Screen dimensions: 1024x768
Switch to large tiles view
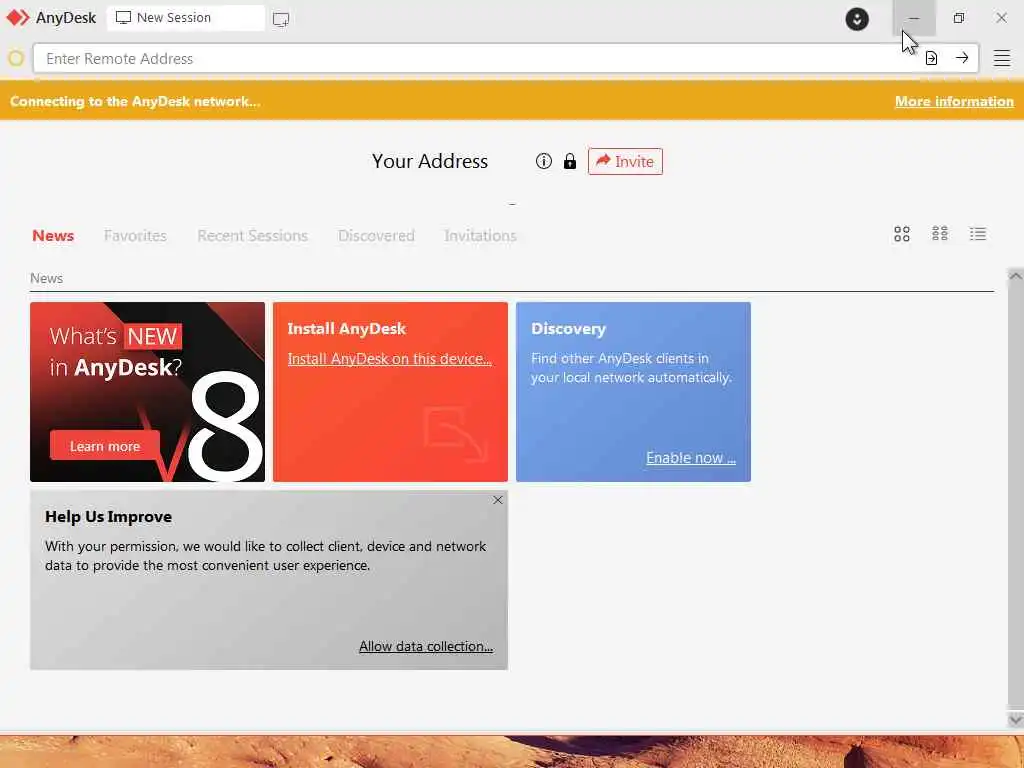coord(902,234)
